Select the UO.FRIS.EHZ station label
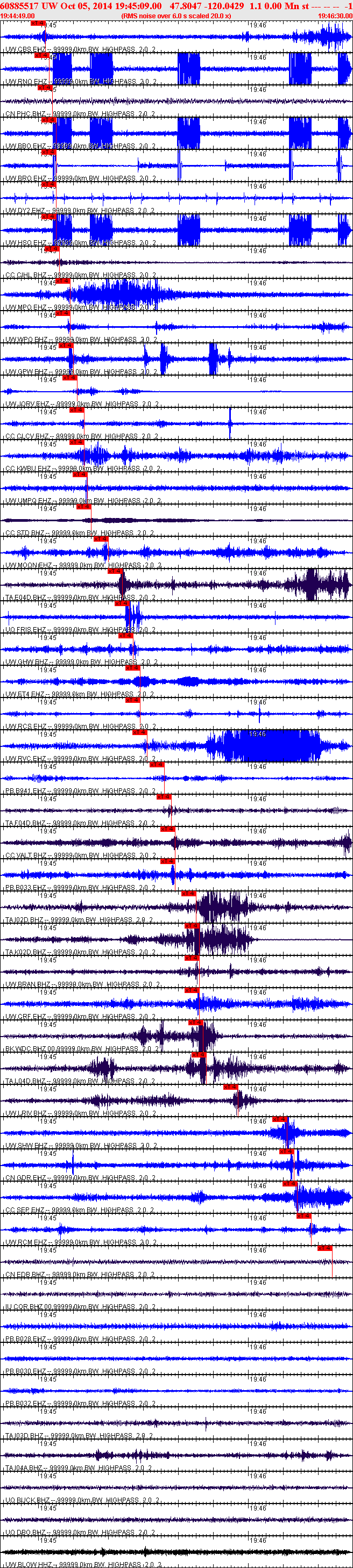This screenshot has width=353, height=1568. [x=26, y=629]
